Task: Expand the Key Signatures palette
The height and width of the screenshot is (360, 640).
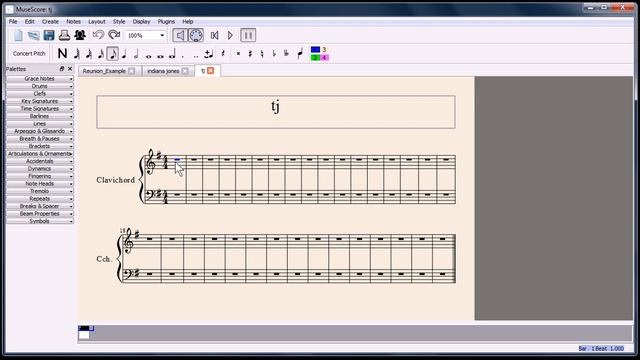Action: pyautogui.click(x=40, y=101)
